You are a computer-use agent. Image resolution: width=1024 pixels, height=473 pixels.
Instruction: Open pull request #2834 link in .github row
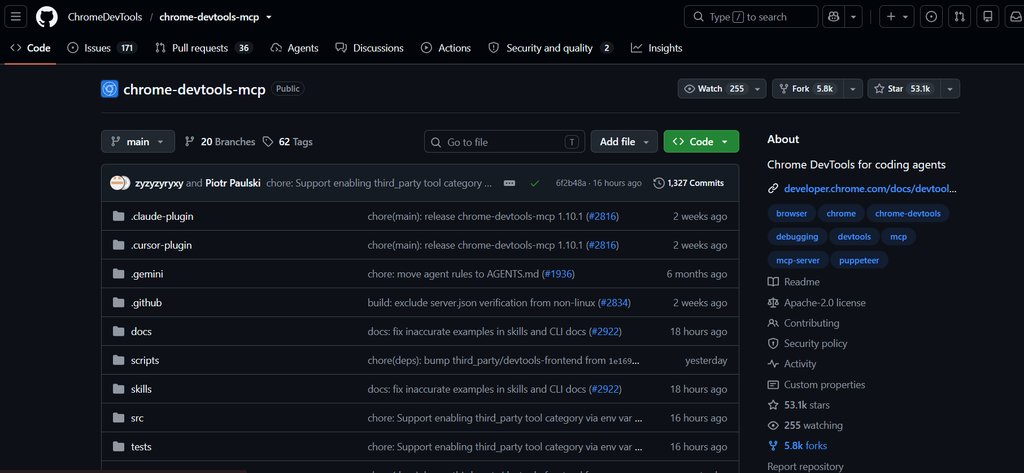pyautogui.click(x=614, y=302)
